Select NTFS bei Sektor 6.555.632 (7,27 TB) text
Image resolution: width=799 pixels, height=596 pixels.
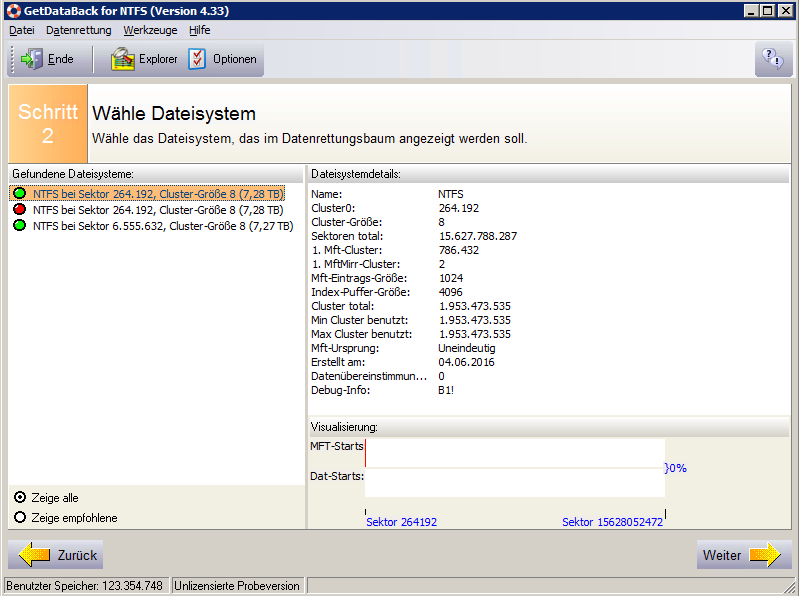[x=163, y=226]
